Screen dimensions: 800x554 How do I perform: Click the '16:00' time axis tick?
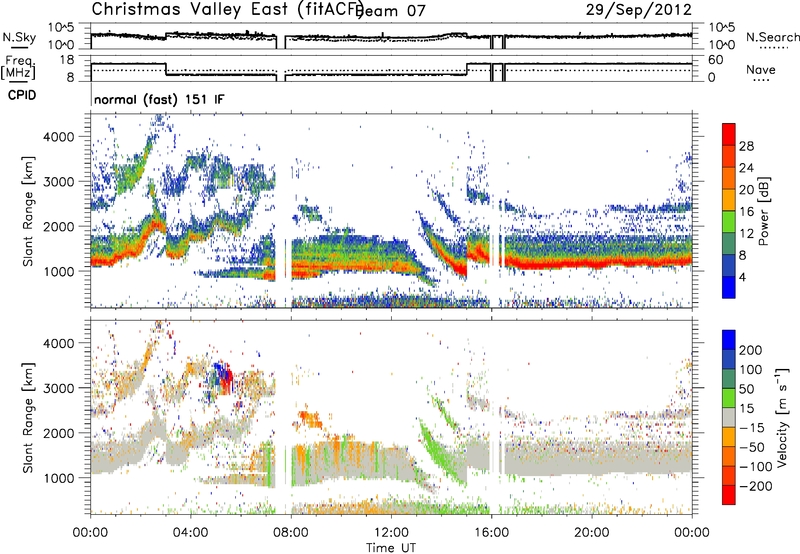coord(491,533)
